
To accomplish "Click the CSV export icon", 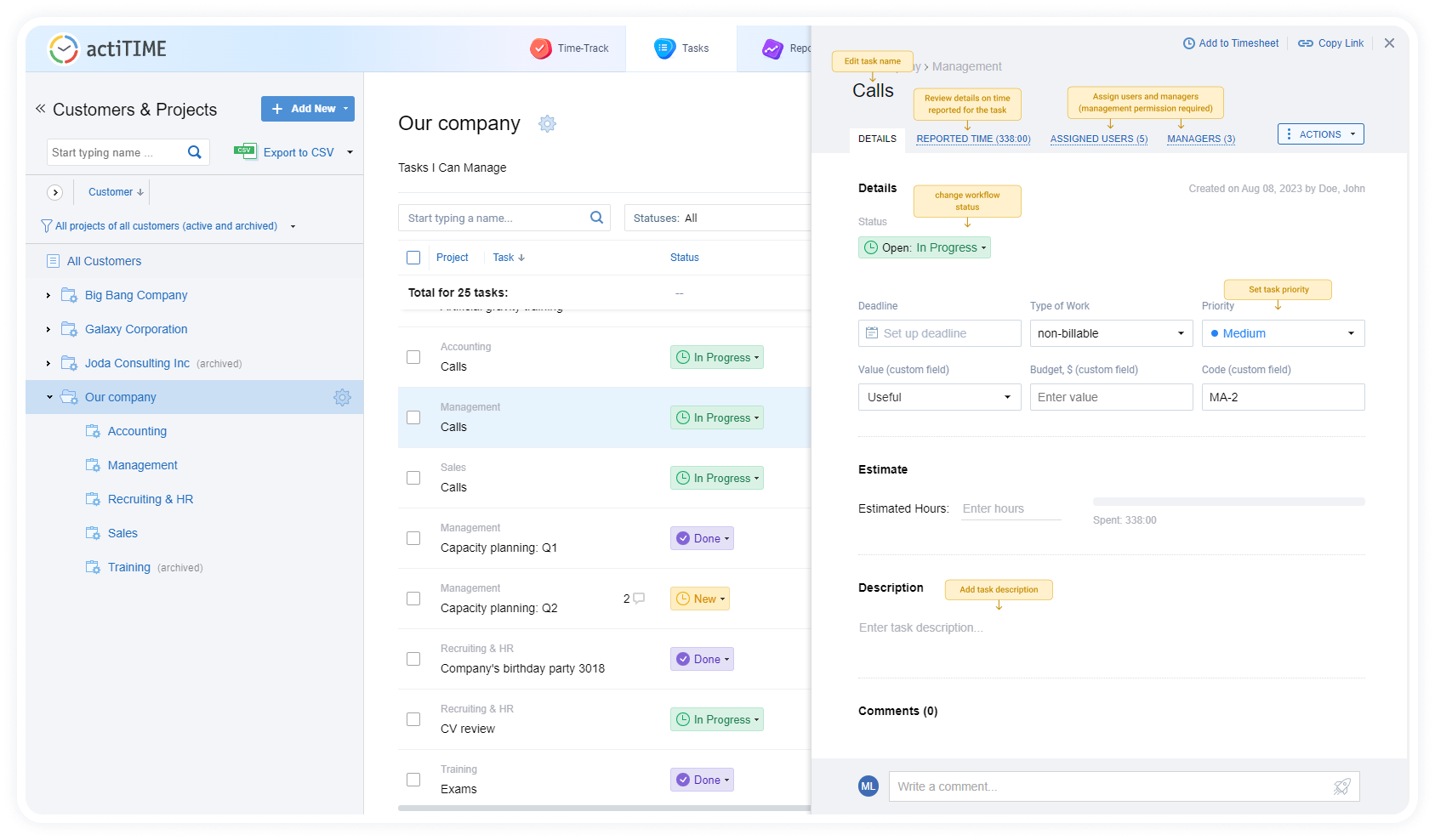I will pyautogui.click(x=245, y=151).
